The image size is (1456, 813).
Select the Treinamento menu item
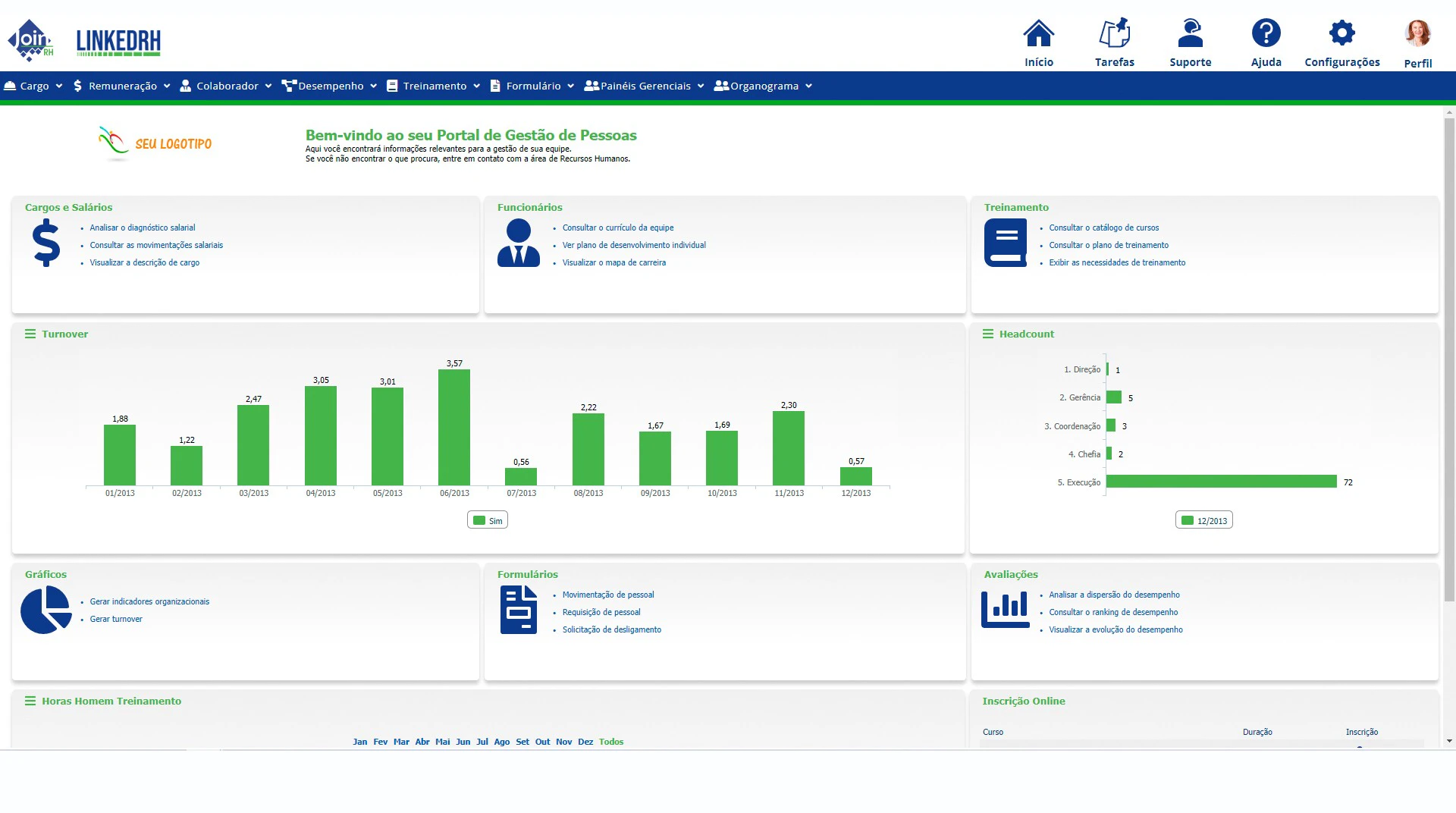pos(432,86)
